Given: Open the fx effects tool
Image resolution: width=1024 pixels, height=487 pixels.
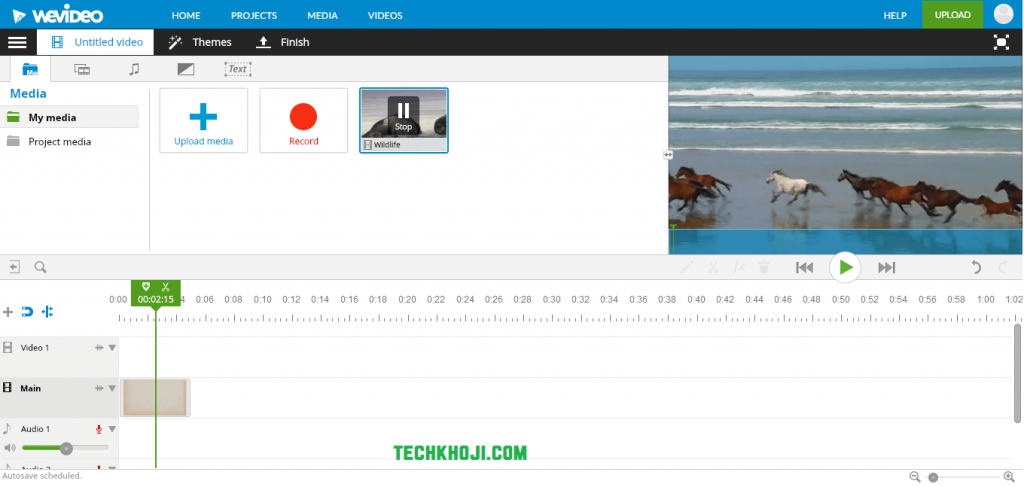Looking at the screenshot, I should 739,267.
